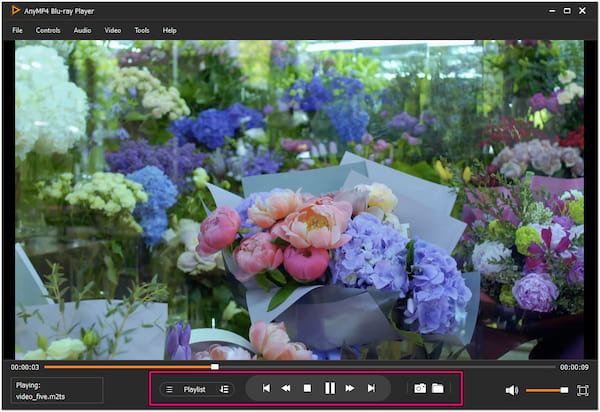Viewport: 600px width, 412px height.
Task: Maximize the player window
Action: [x=567, y=11]
